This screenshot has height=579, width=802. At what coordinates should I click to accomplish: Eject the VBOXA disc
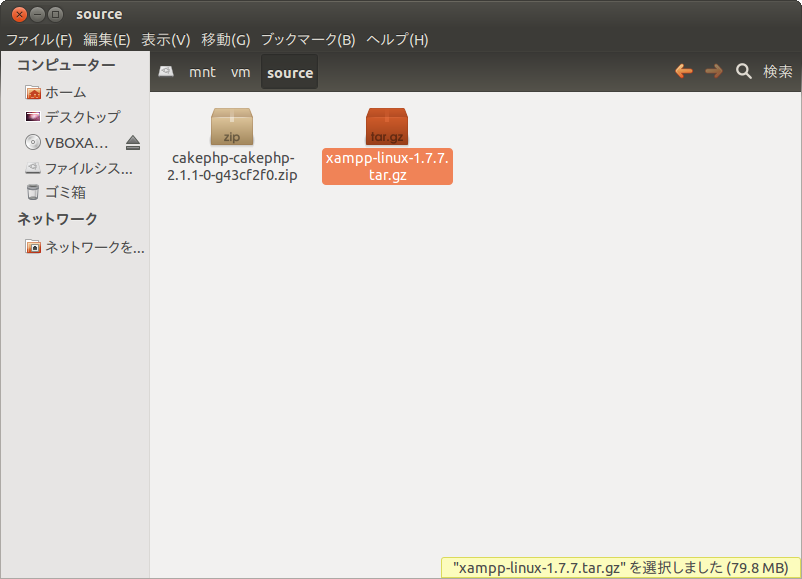(x=133, y=143)
